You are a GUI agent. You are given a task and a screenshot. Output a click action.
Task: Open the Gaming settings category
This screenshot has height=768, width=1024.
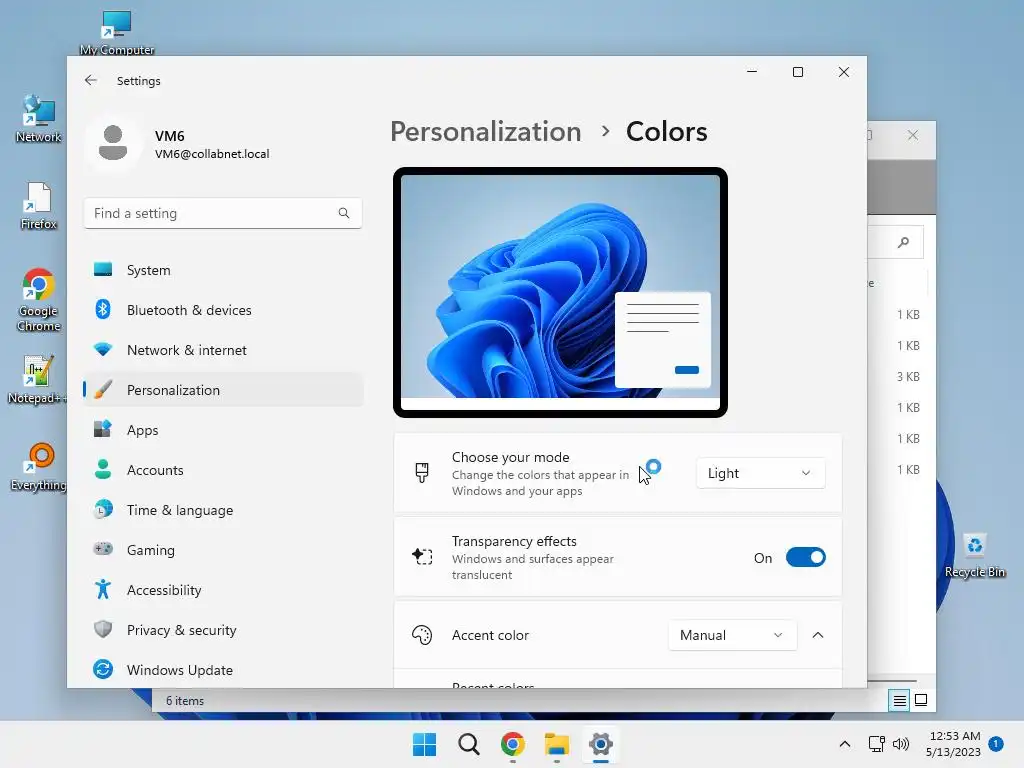[x=223, y=550]
